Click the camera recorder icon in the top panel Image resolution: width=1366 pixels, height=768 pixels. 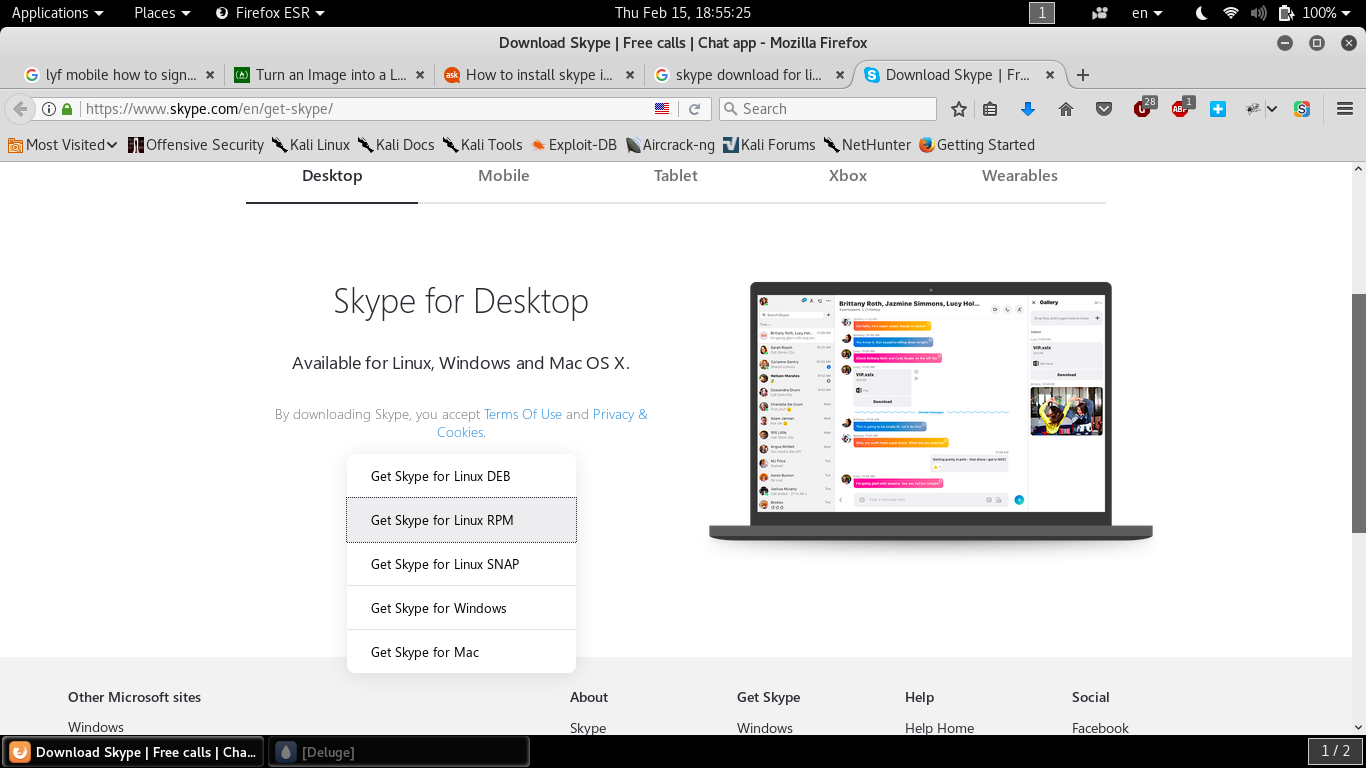pyautogui.click(x=1100, y=13)
